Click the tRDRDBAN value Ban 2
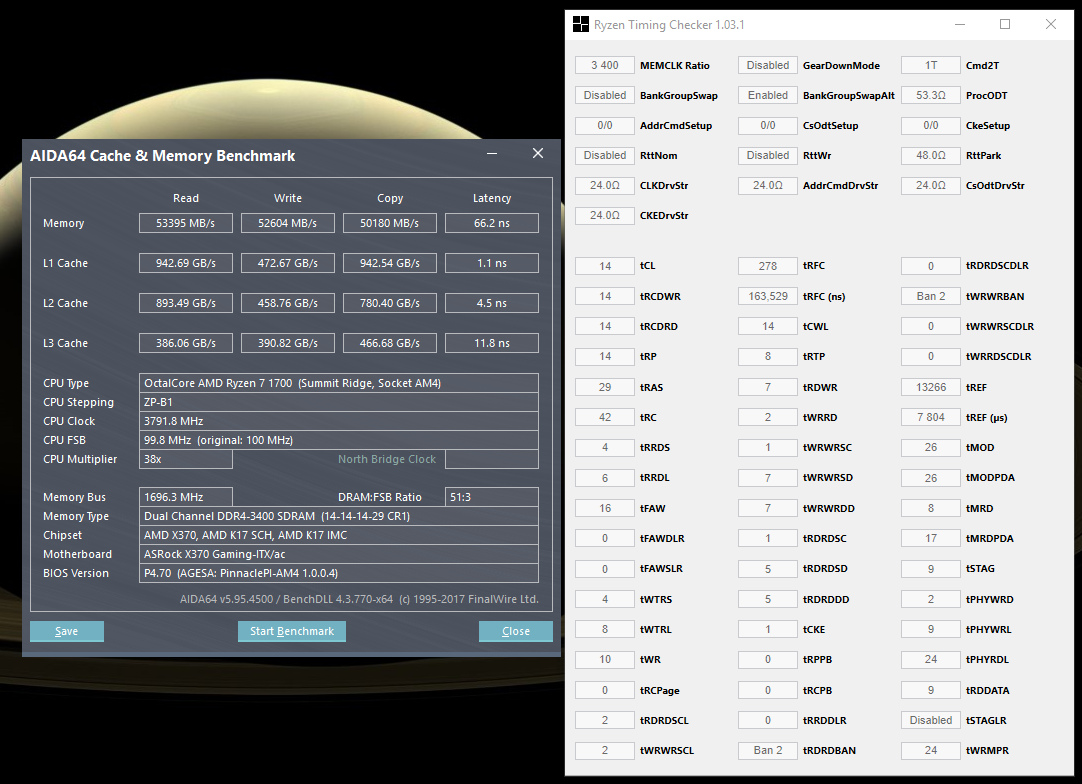 (768, 750)
